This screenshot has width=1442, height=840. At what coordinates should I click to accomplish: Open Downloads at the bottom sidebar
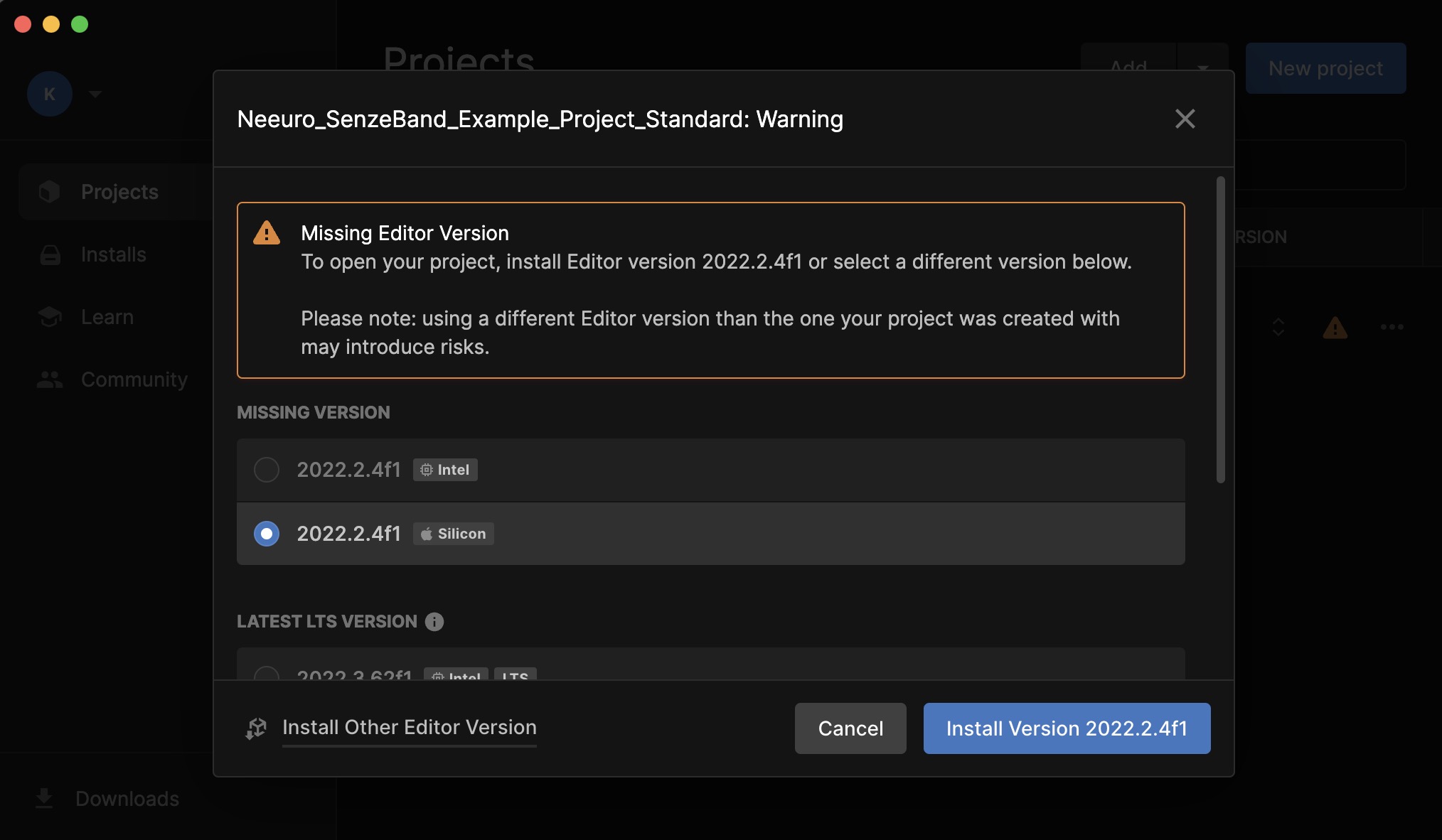[x=126, y=799]
